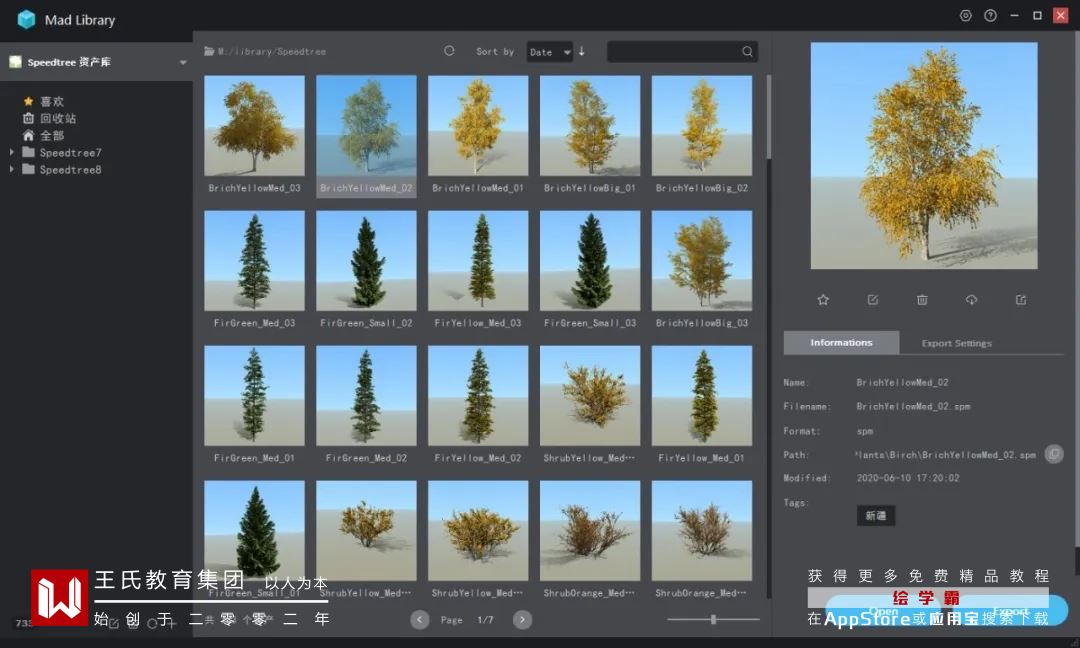
Task: Select the FirYellow_Med_03 thumbnail
Action: pyautogui.click(x=478, y=260)
